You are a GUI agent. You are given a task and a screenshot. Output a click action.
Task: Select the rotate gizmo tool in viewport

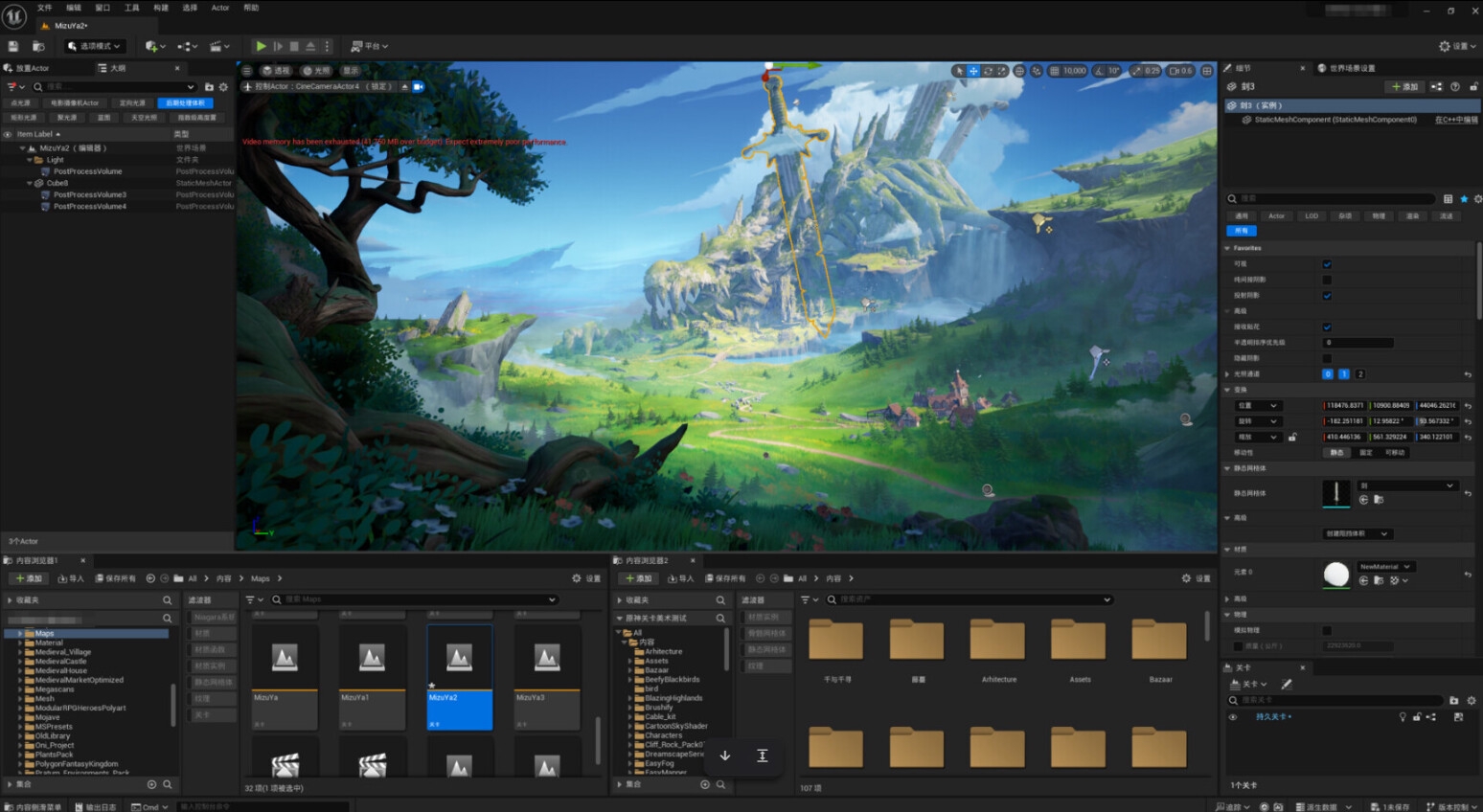pyautogui.click(x=988, y=71)
